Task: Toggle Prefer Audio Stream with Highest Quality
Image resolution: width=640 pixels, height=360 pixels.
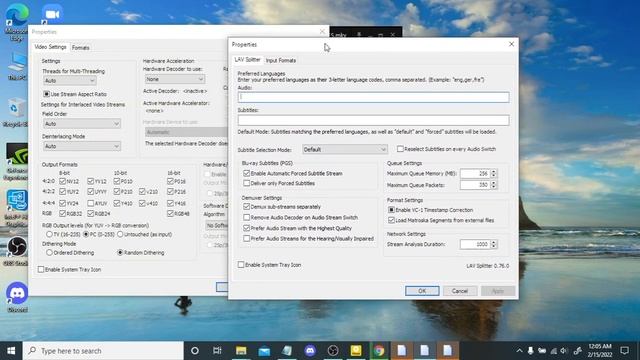Action: [247, 228]
